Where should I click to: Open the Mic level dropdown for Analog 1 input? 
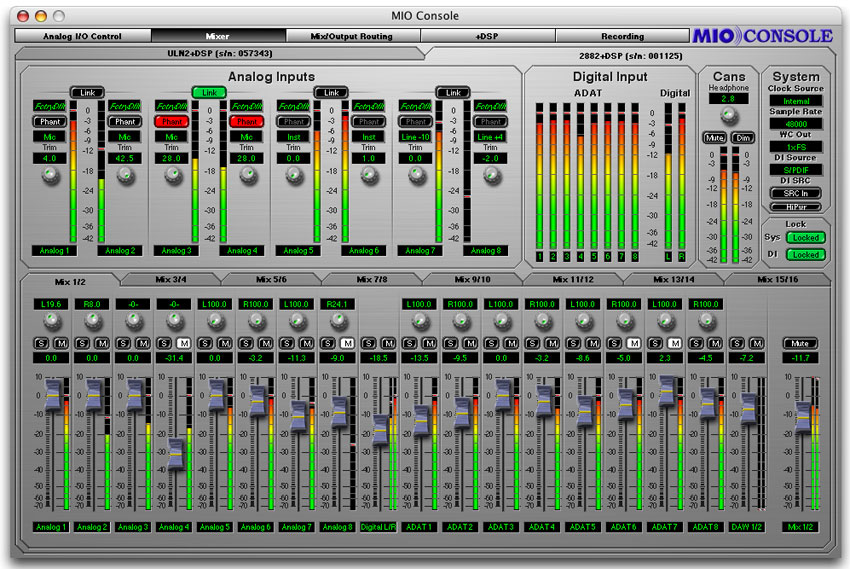[x=49, y=137]
